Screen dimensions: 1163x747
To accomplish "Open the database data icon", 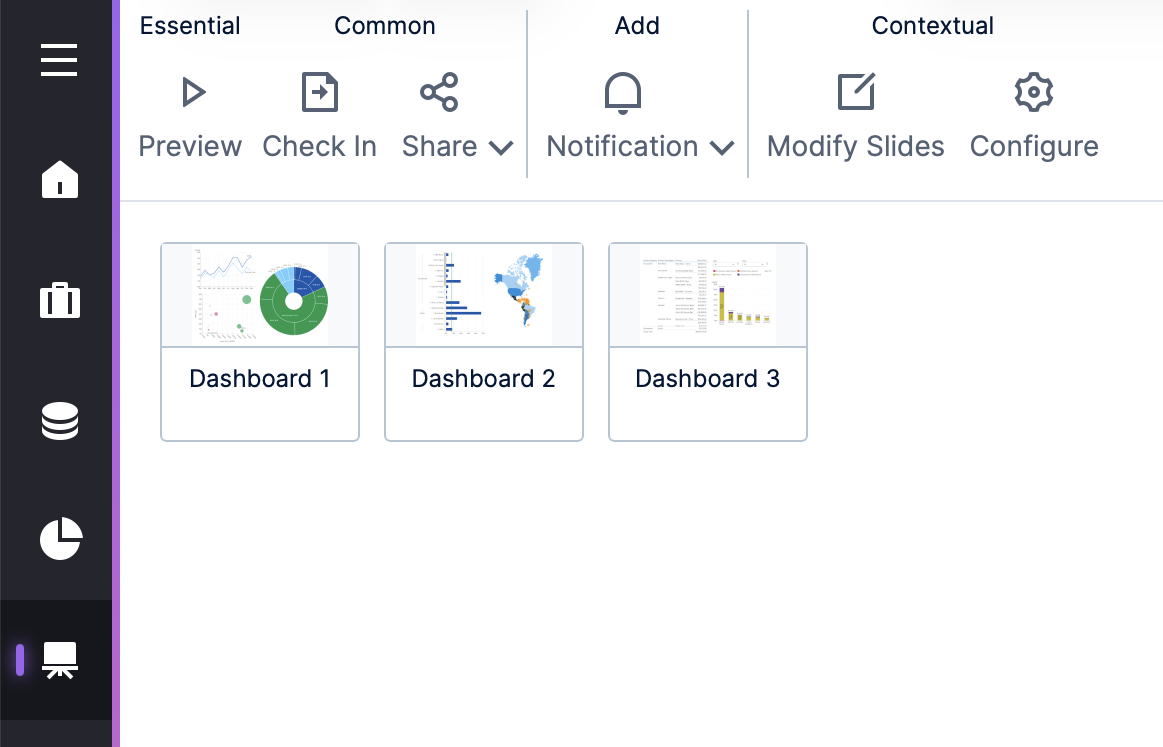I will [59, 421].
